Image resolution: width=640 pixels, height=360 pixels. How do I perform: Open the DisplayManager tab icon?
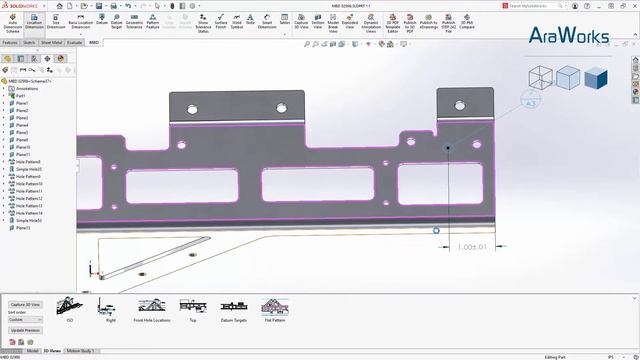pyautogui.click(x=61, y=59)
